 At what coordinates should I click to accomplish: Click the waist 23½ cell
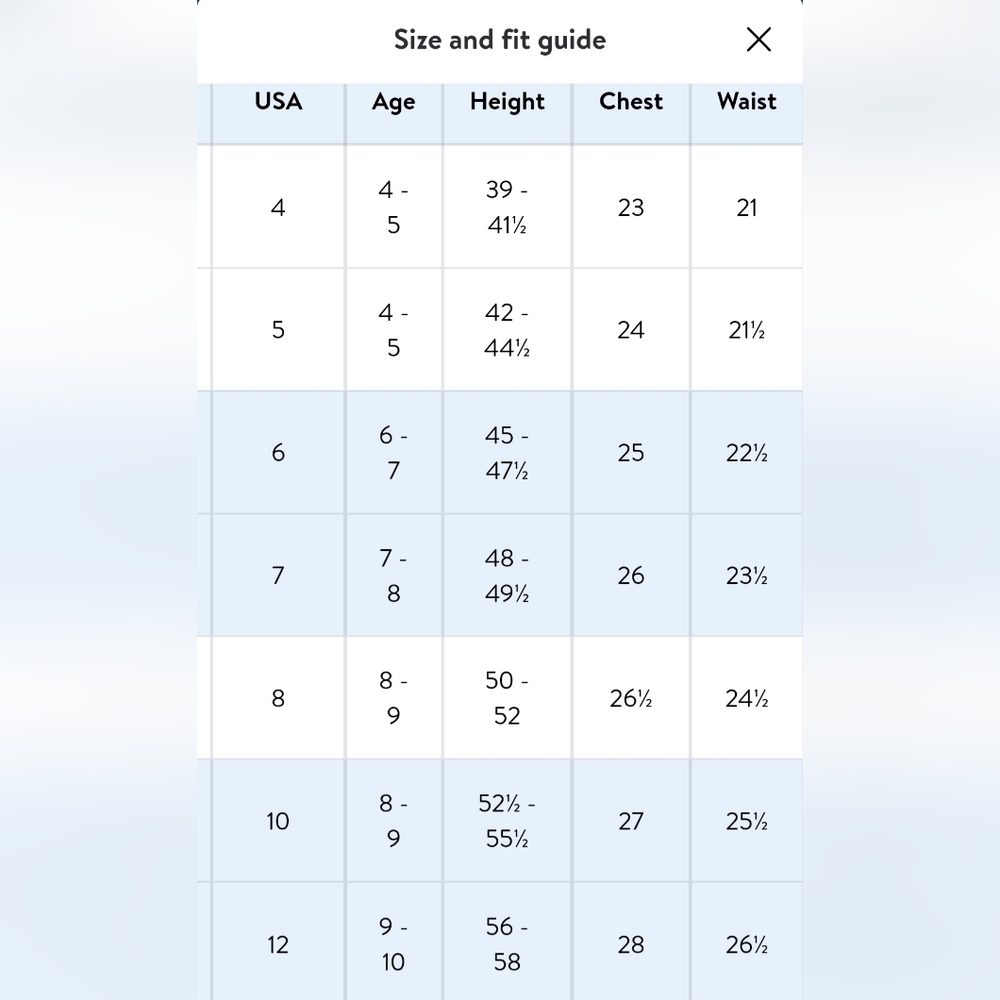coord(747,575)
